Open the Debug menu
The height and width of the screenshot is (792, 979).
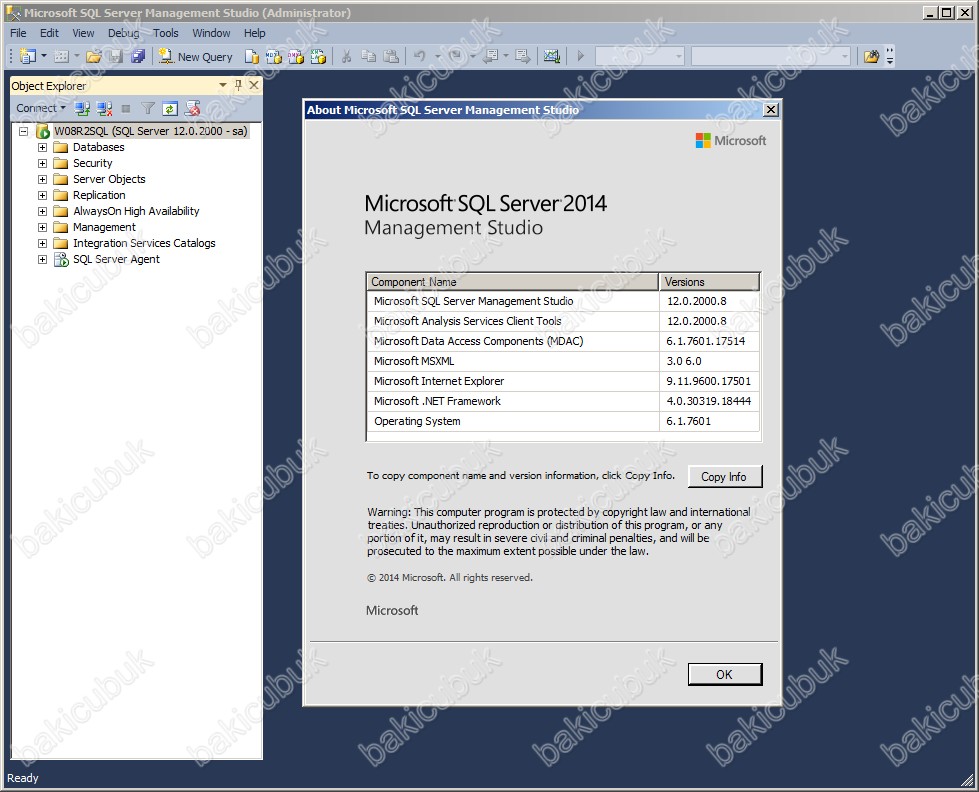click(124, 33)
